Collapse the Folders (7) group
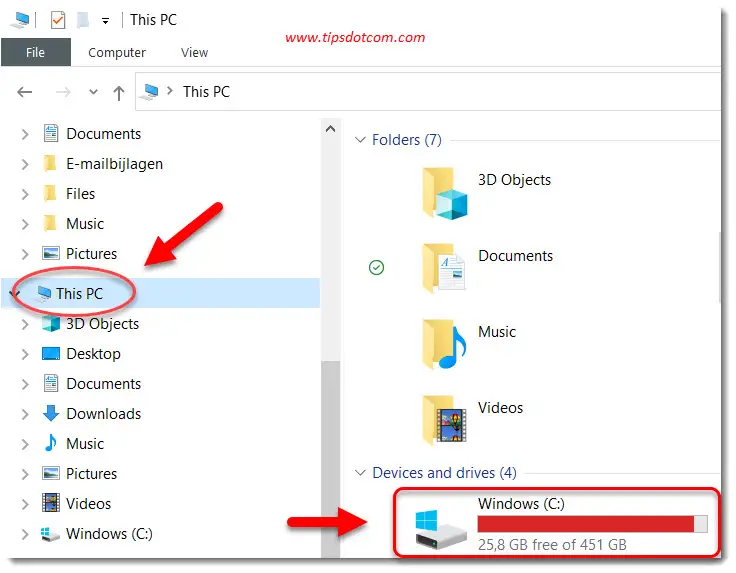The height and width of the screenshot is (573, 736). coord(360,140)
